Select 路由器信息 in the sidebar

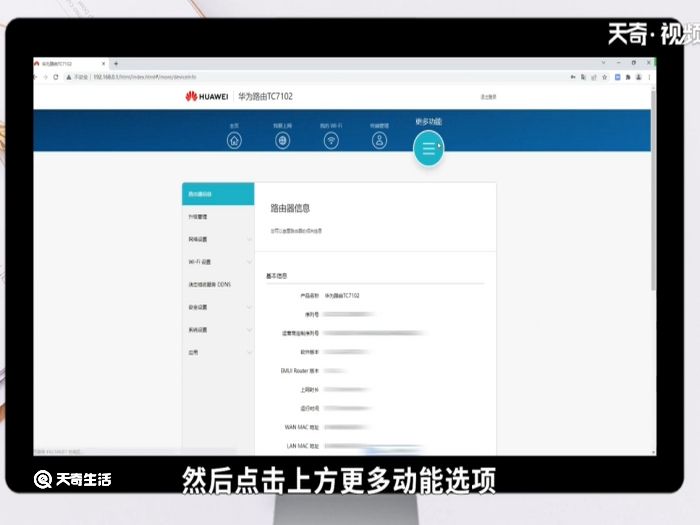coord(218,194)
